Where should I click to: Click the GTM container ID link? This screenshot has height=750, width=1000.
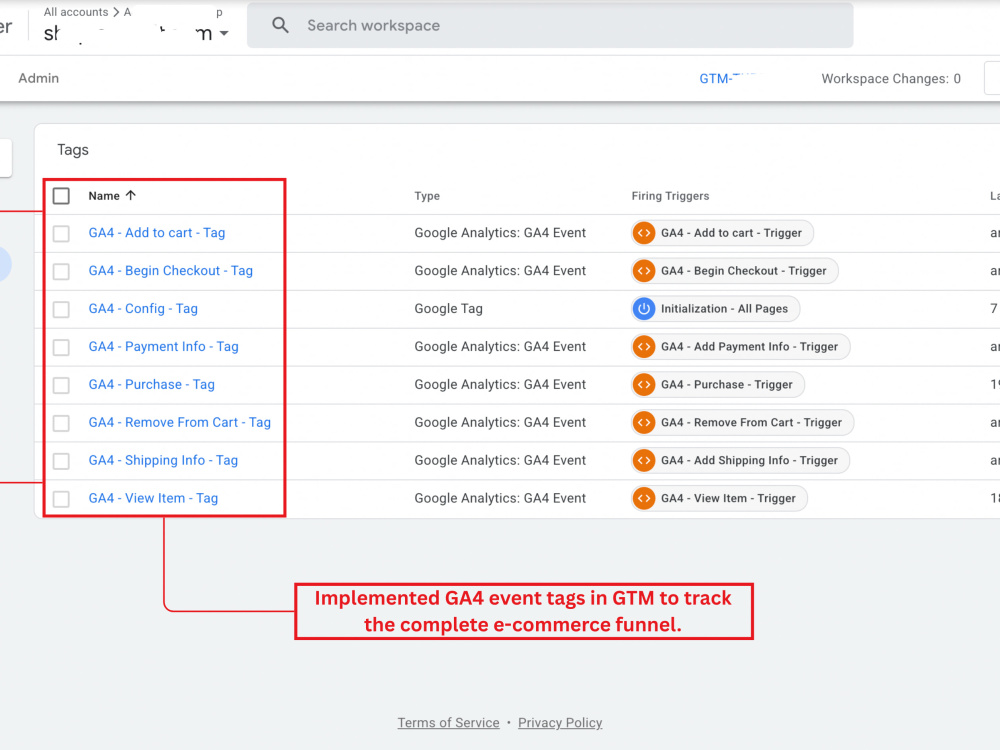tap(731, 78)
